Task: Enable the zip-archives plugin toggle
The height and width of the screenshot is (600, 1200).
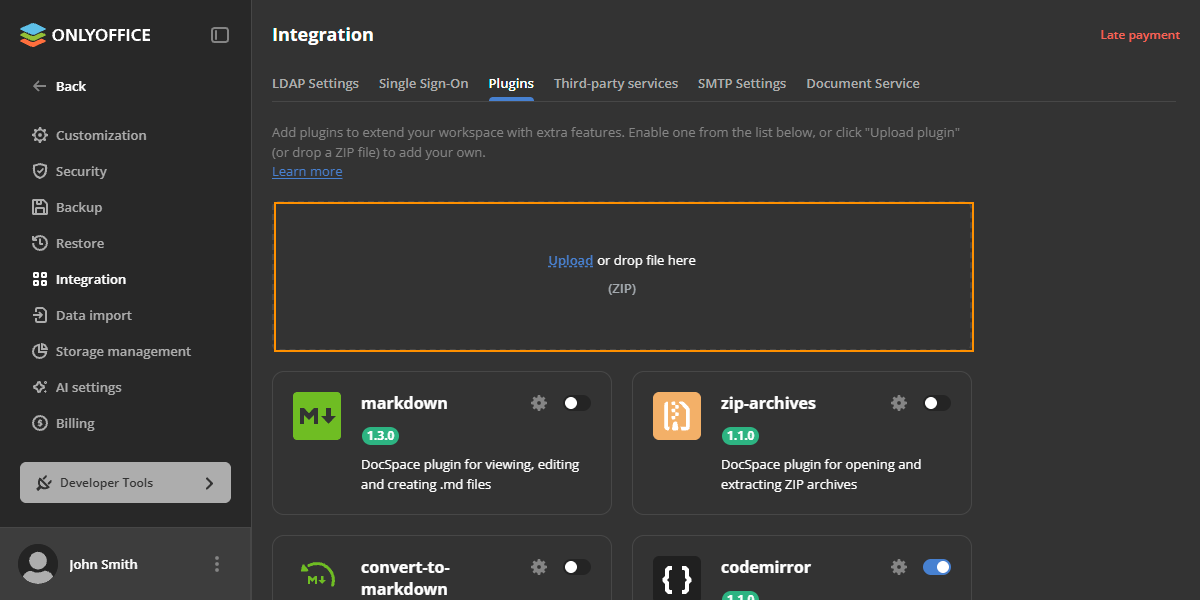Action: [937, 403]
